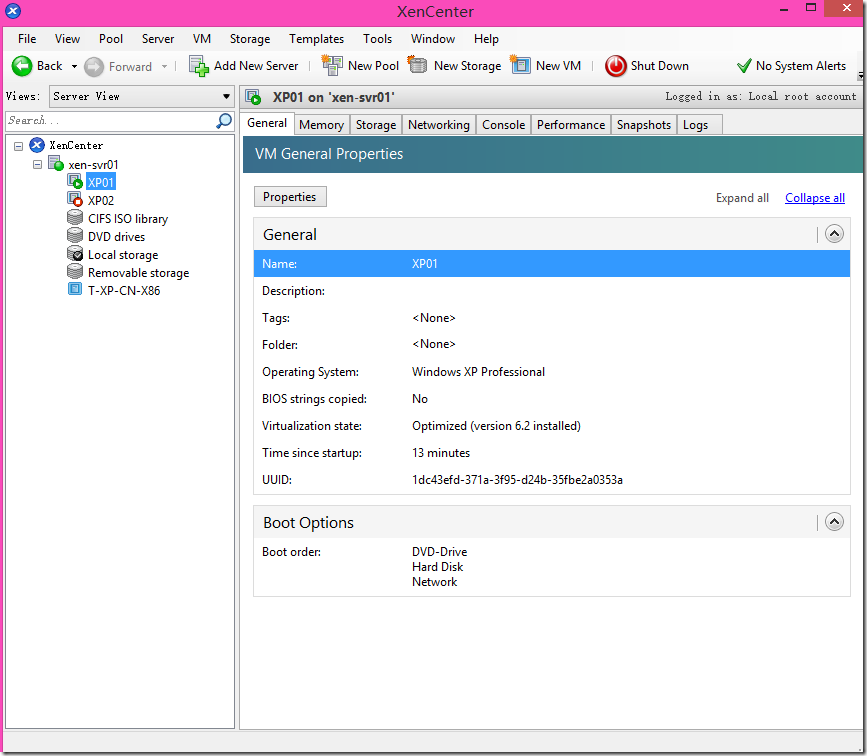Click the green Back arrow icon
867x756 pixels.
[x=22, y=66]
